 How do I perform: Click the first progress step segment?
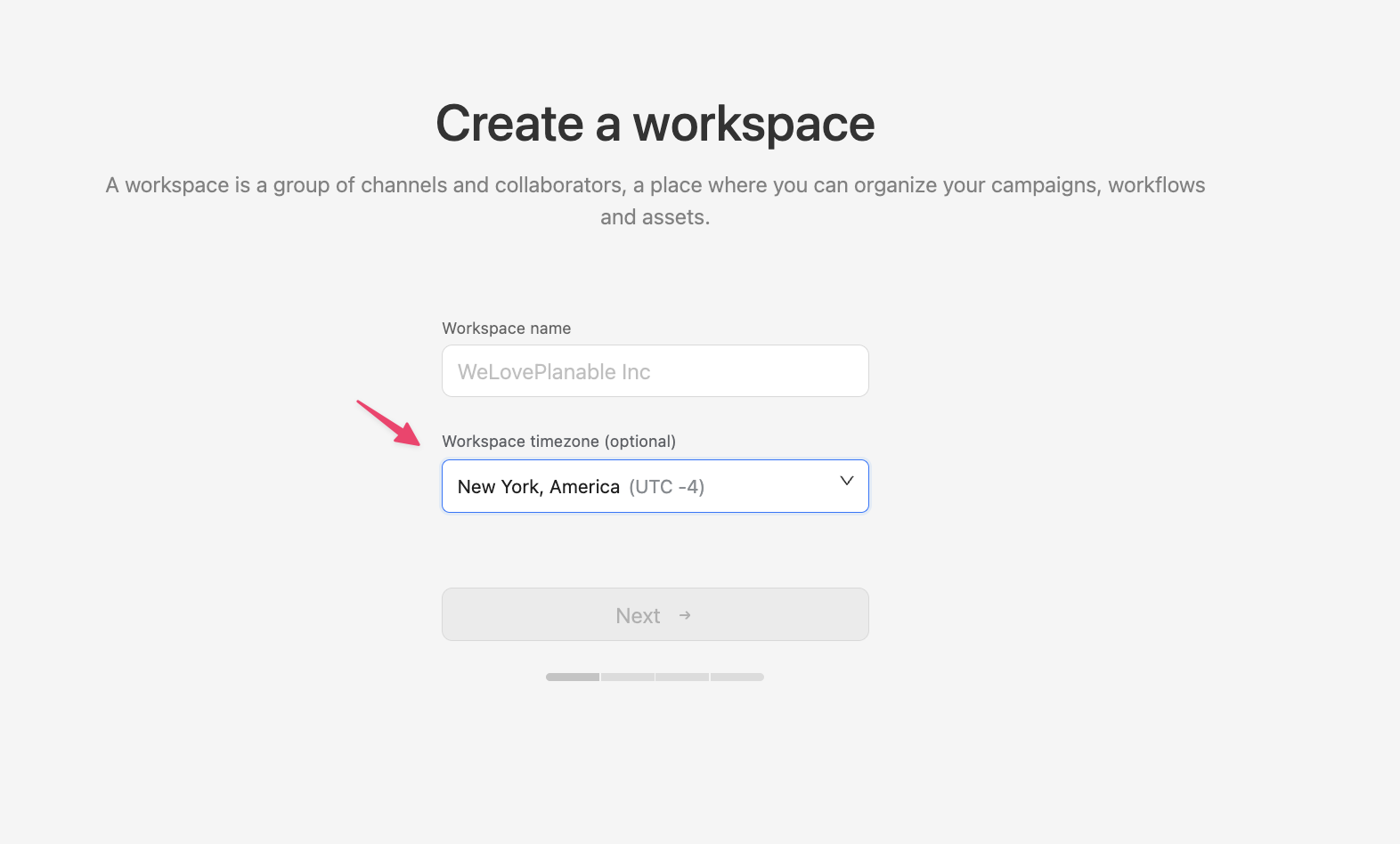point(573,678)
